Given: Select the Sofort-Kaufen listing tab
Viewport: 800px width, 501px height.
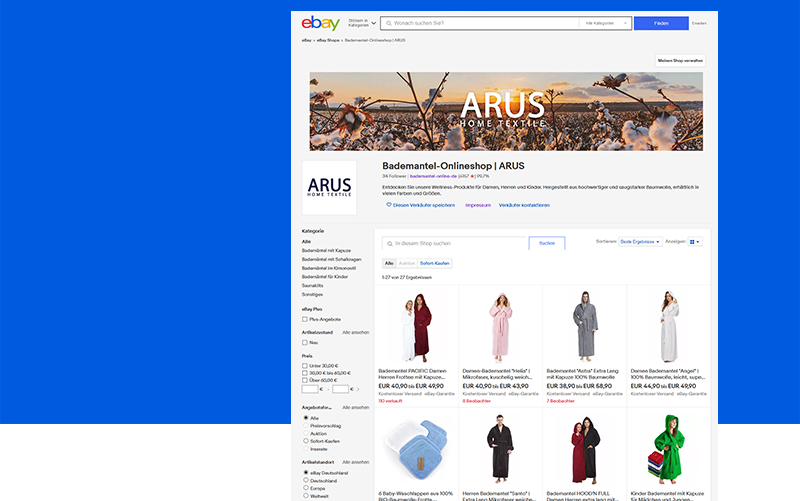Looking at the screenshot, I should click(x=435, y=263).
